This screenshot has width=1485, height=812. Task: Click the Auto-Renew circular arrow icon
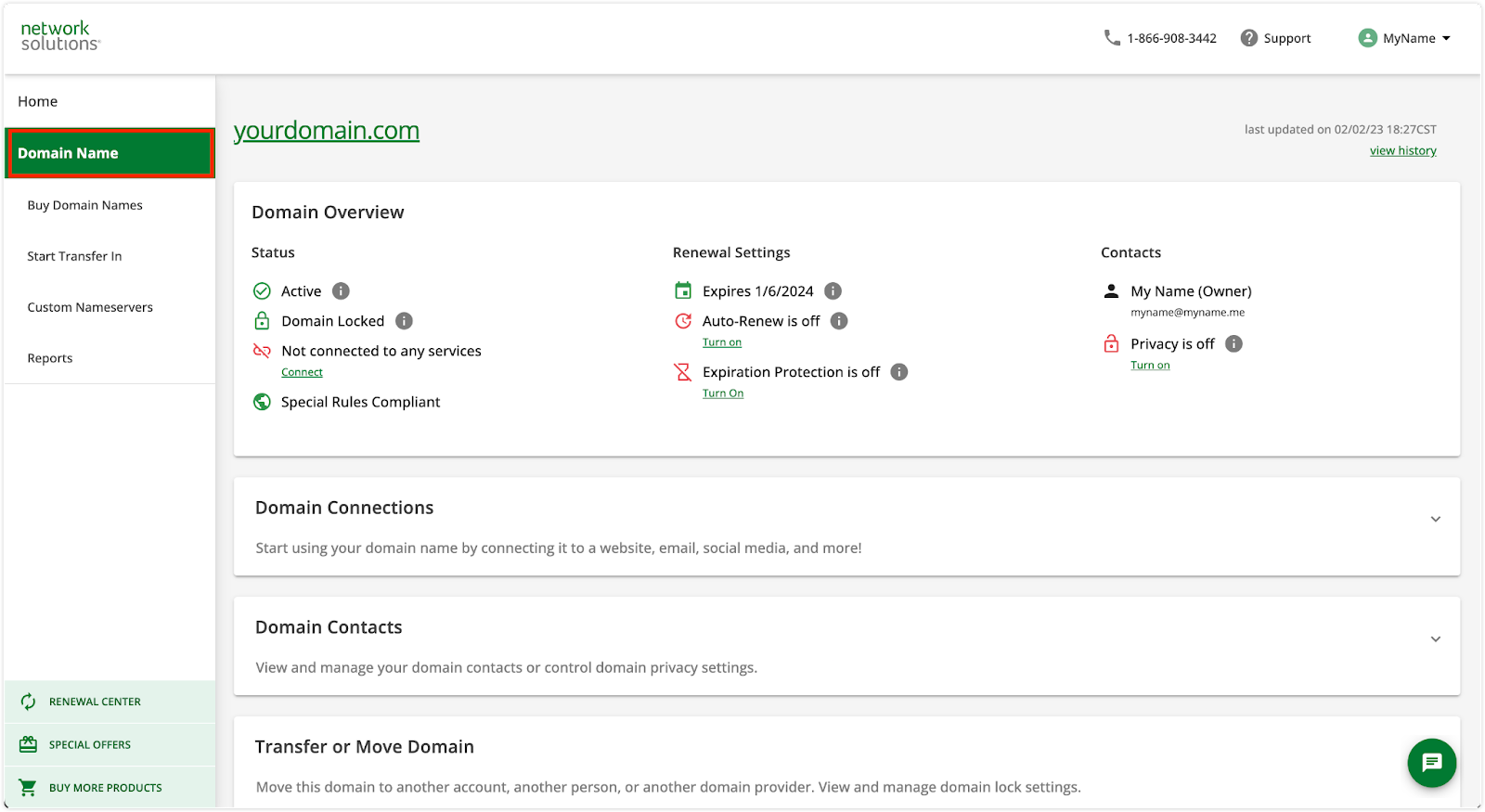(x=683, y=321)
